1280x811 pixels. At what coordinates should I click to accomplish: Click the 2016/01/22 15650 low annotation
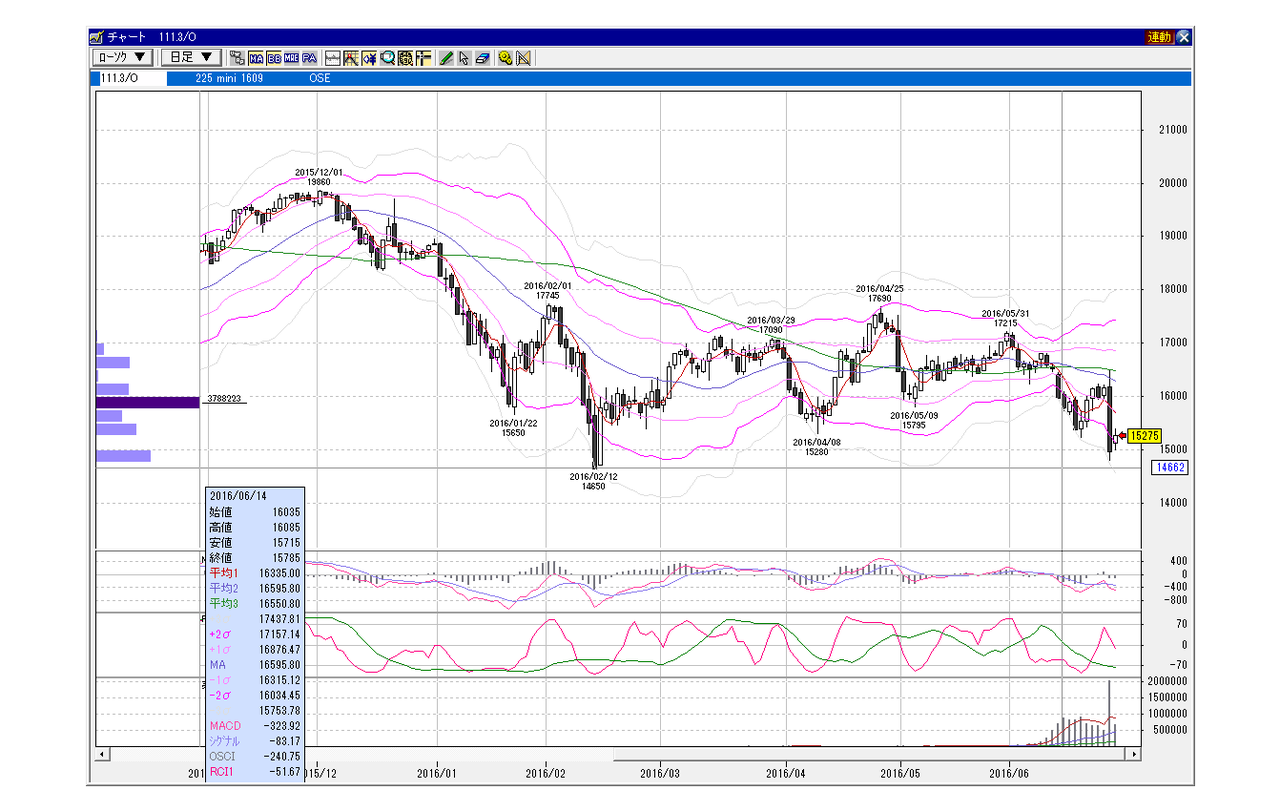(513, 428)
